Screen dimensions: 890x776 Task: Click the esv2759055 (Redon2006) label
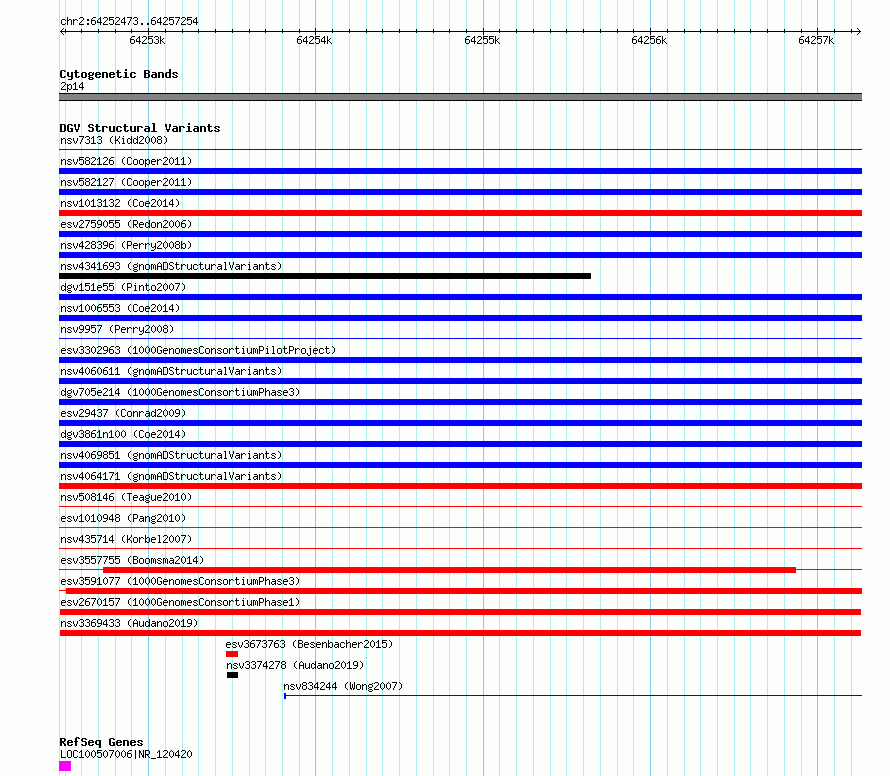[126, 224]
